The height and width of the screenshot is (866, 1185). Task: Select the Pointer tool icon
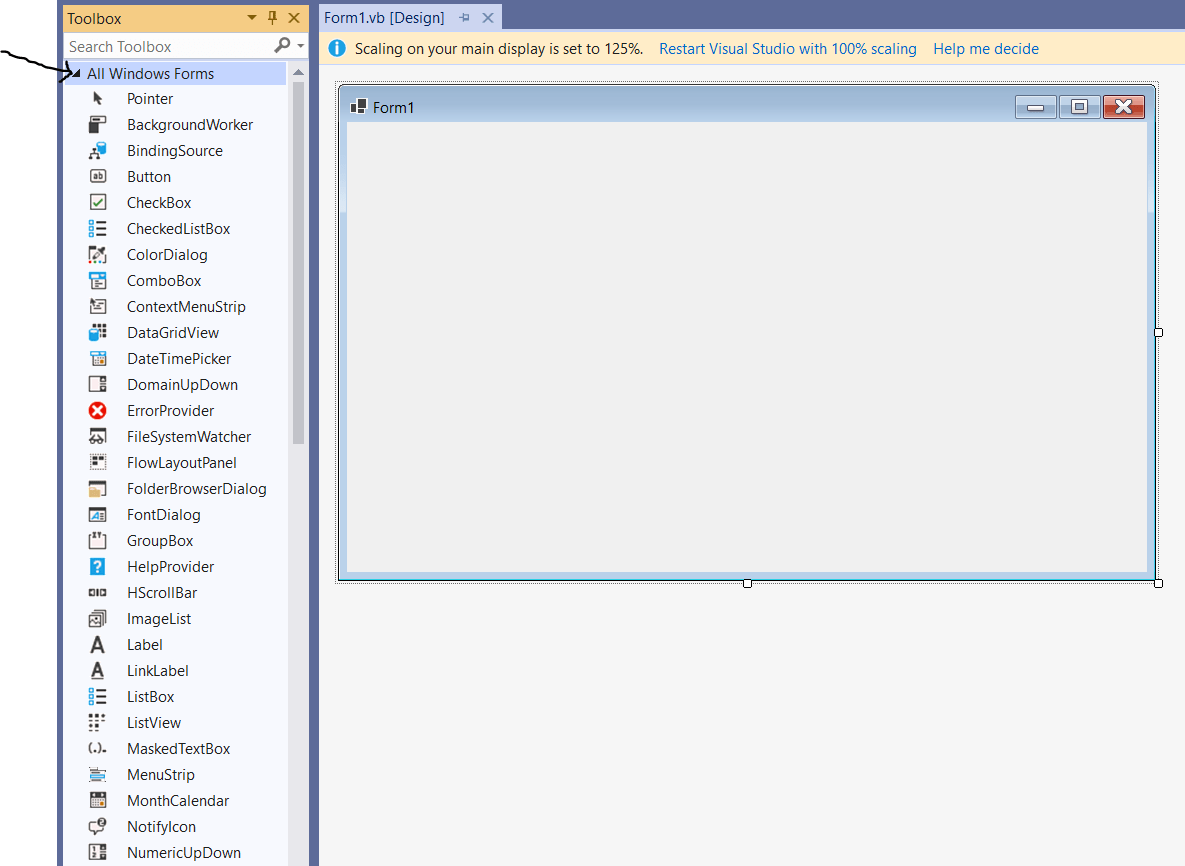97,99
